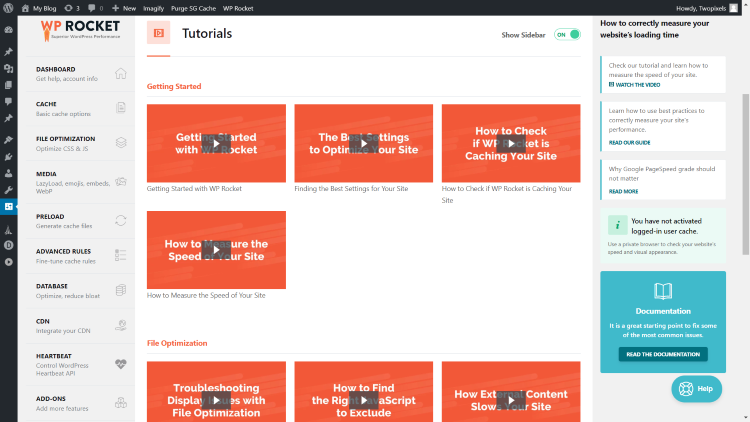This screenshot has height=422, width=750.
Task: Open the pending updates indicator
Action: (72, 8)
